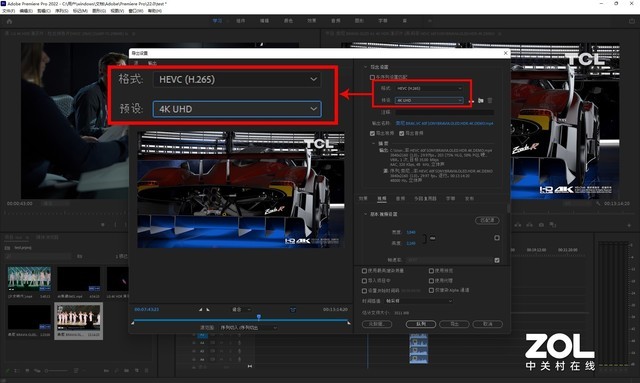Image resolution: width=640 pixels, height=383 pixels.
Task: Enable Render Alpha Channel Only checkbox
Action: [431, 290]
